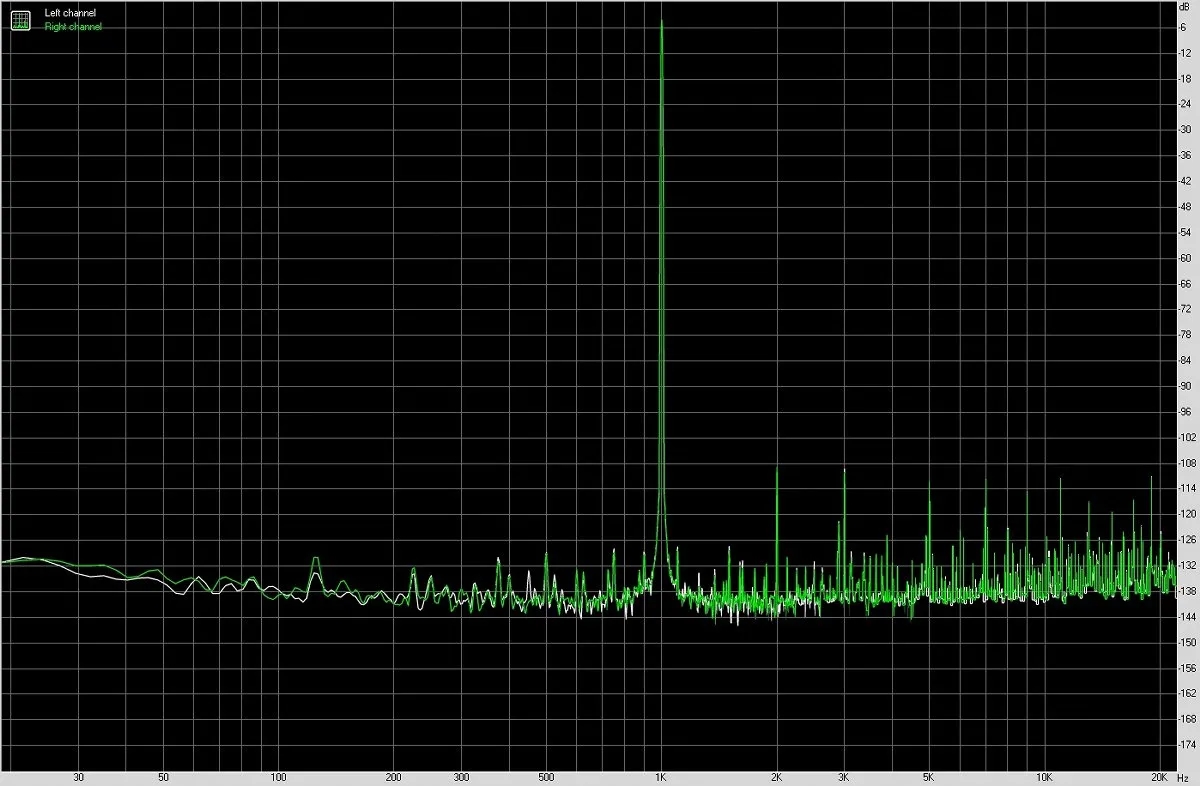
Task: Click the '1K' frequency axis label
Action: pos(660,776)
